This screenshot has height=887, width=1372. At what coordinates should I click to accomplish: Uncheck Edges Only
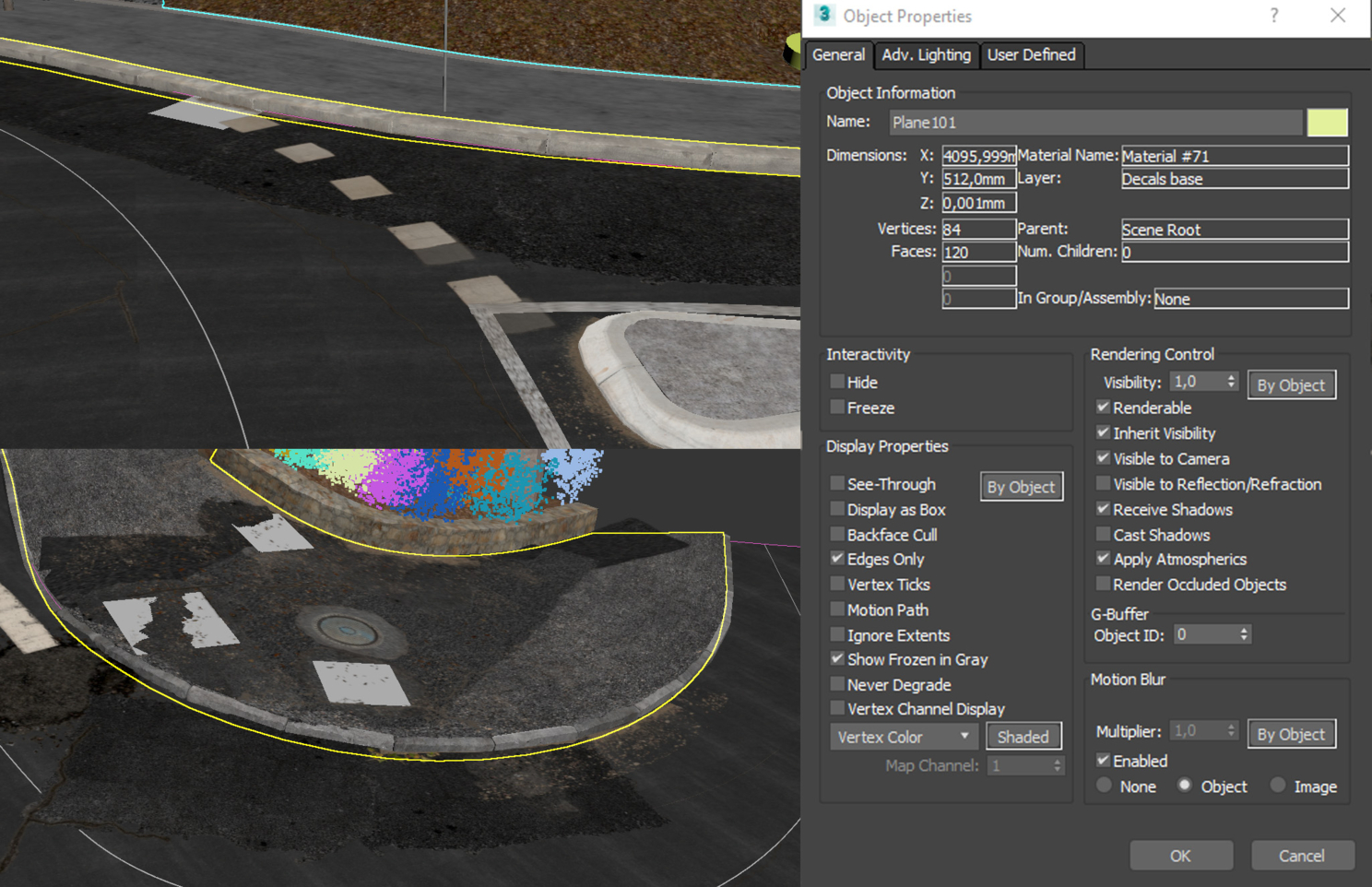pyautogui.click(x=837, y=559)
